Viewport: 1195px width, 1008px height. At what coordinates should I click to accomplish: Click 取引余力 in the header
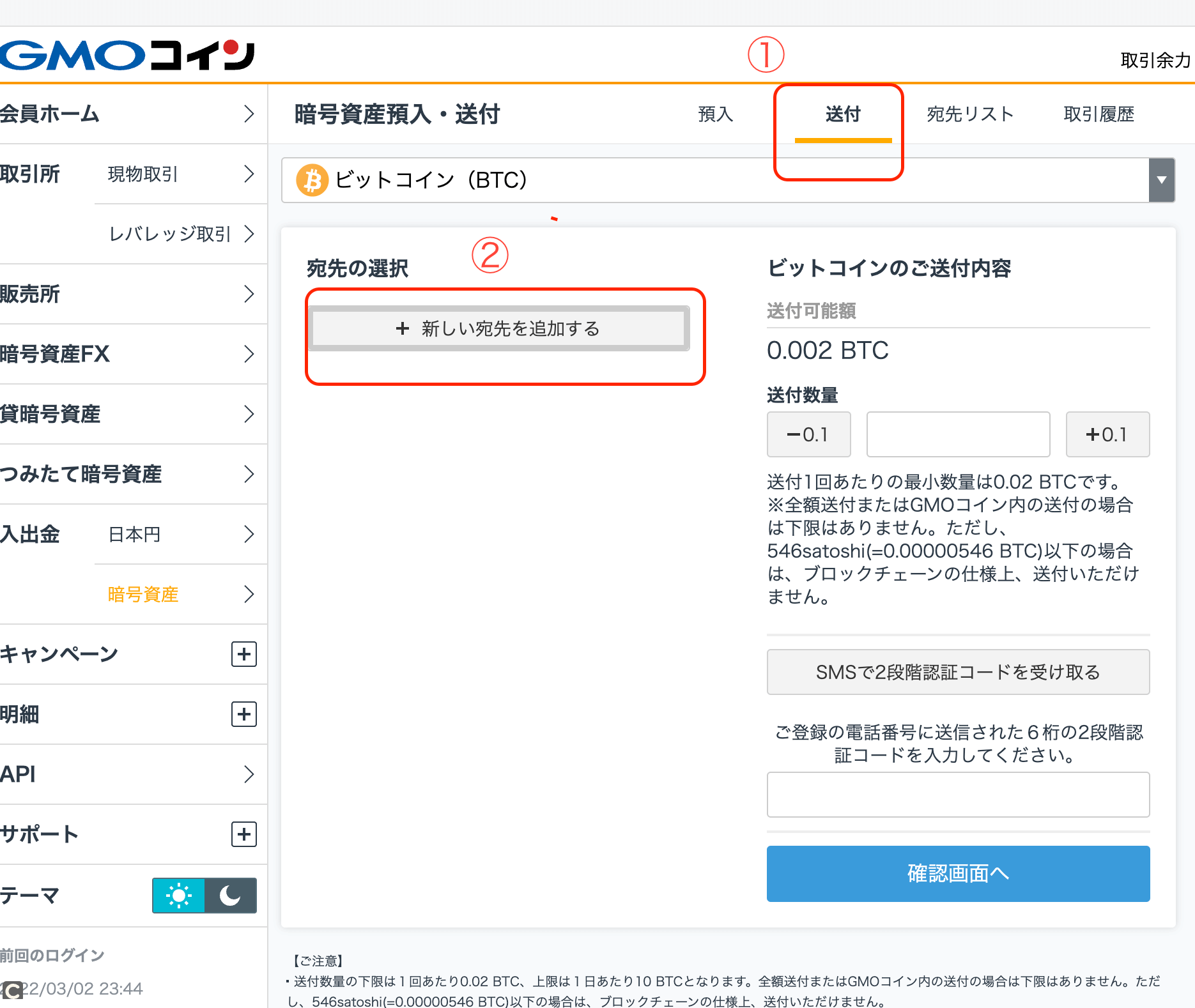click(1156, 60)
